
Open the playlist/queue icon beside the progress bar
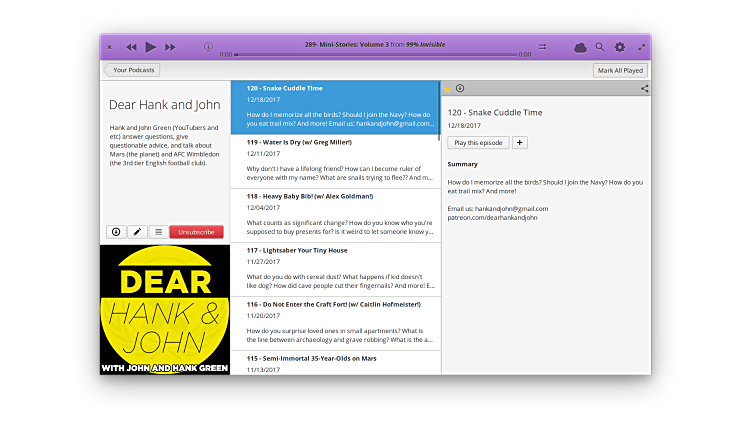click(542, 47)
